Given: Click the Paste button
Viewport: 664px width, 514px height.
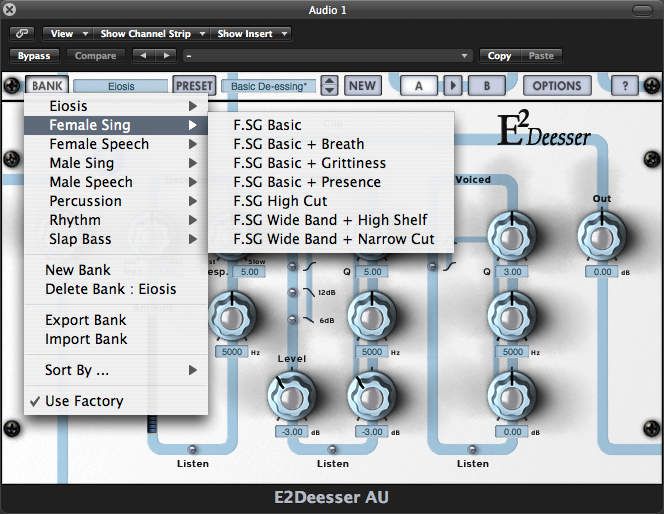Looking at the screenshot, I should 541,55.
